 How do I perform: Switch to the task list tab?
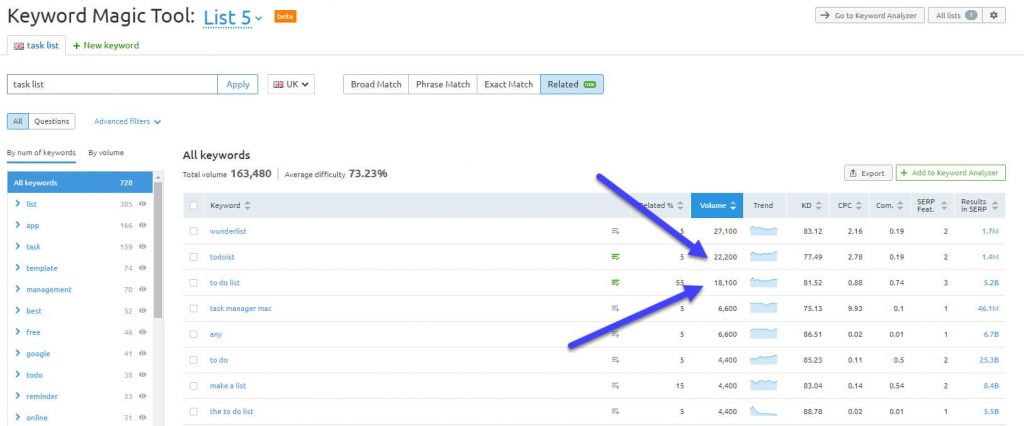pos(37,46)
